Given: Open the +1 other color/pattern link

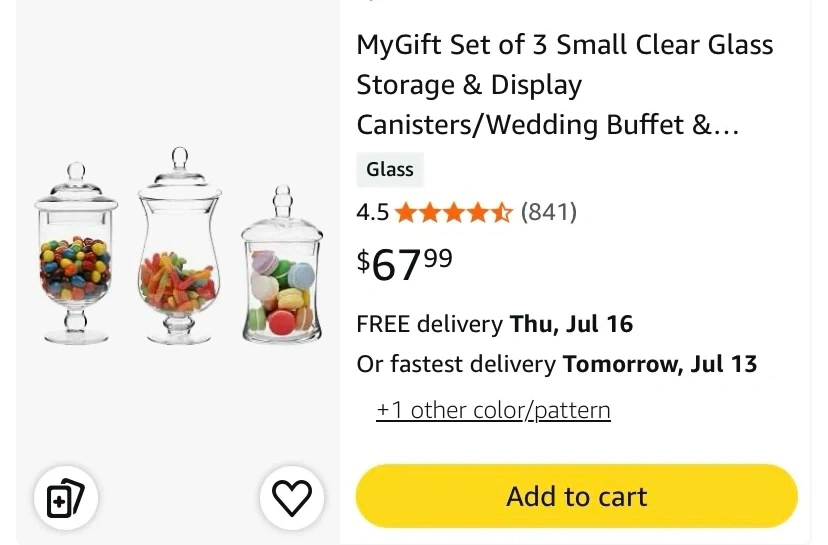Looking at the screenshot, I should (493, 410).
